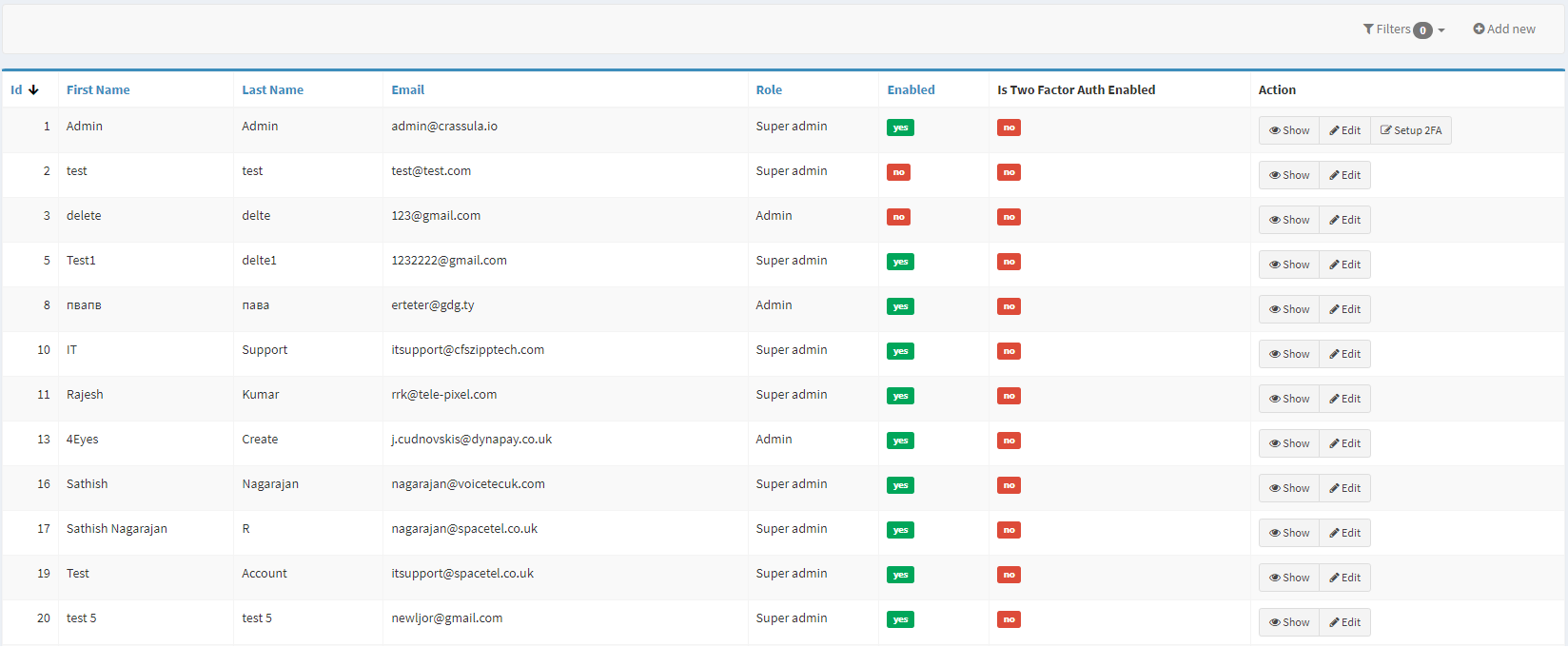This screenshot has width=1568, height=647.
Task: Sort by Role column header
Action: (769, 90)
